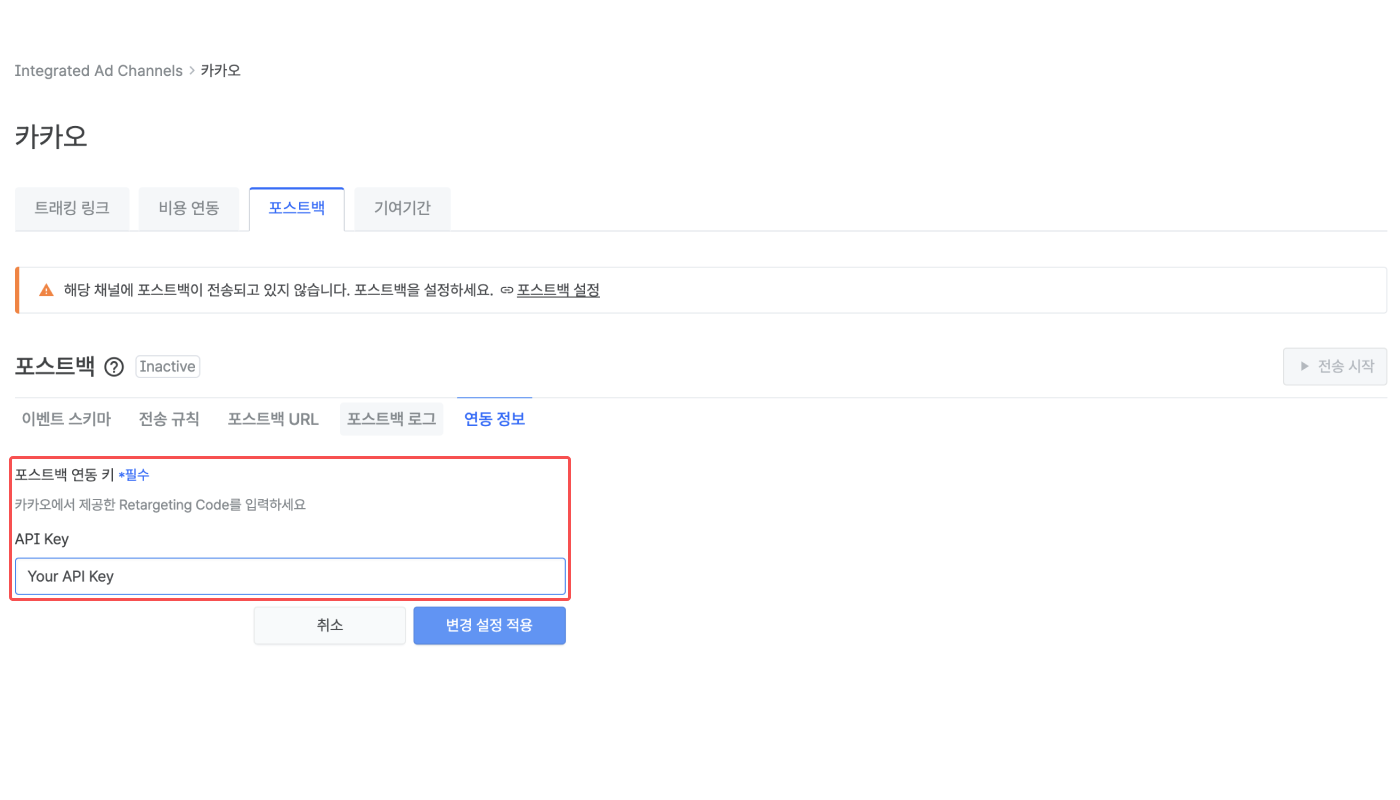Click the Inactive status badge

168,367
